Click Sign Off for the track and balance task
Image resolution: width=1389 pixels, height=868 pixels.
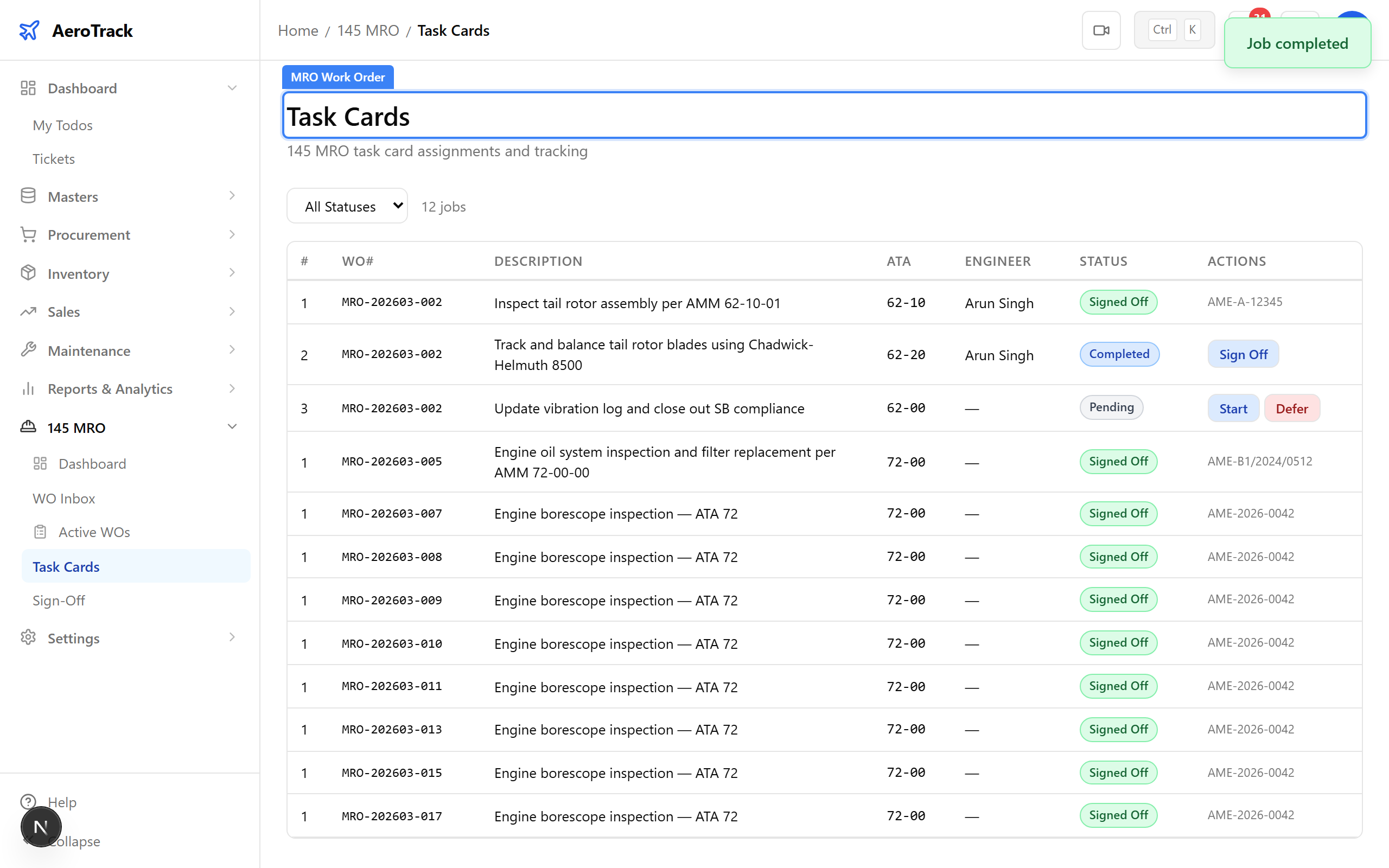(1243, 354)
